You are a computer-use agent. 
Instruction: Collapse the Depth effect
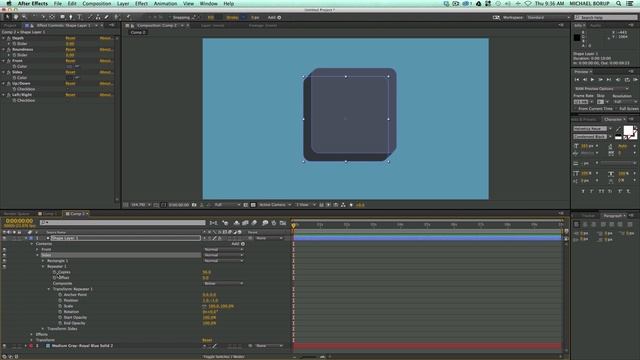coord(4,38)
